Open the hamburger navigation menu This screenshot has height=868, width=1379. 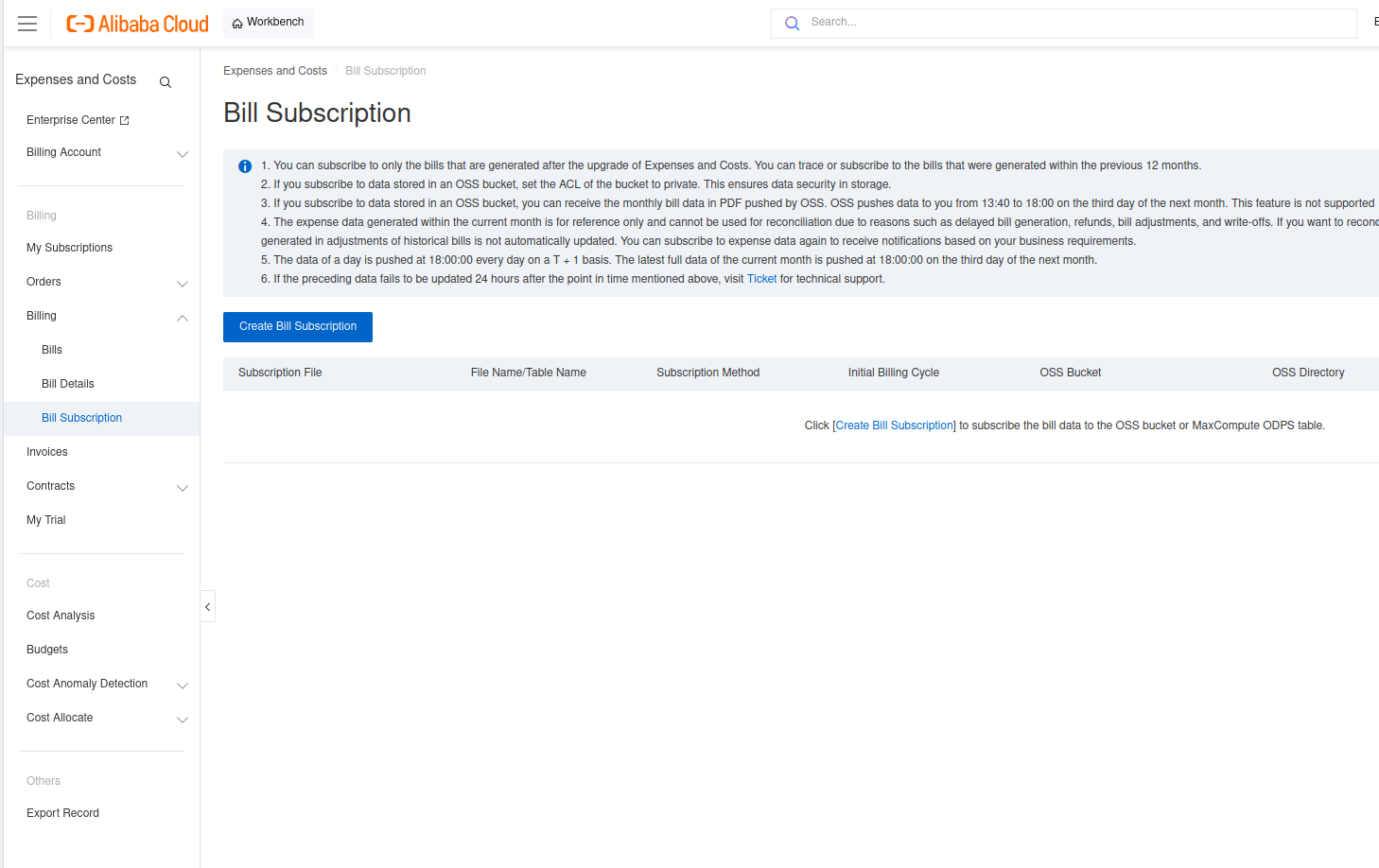(x=27, y=24)
